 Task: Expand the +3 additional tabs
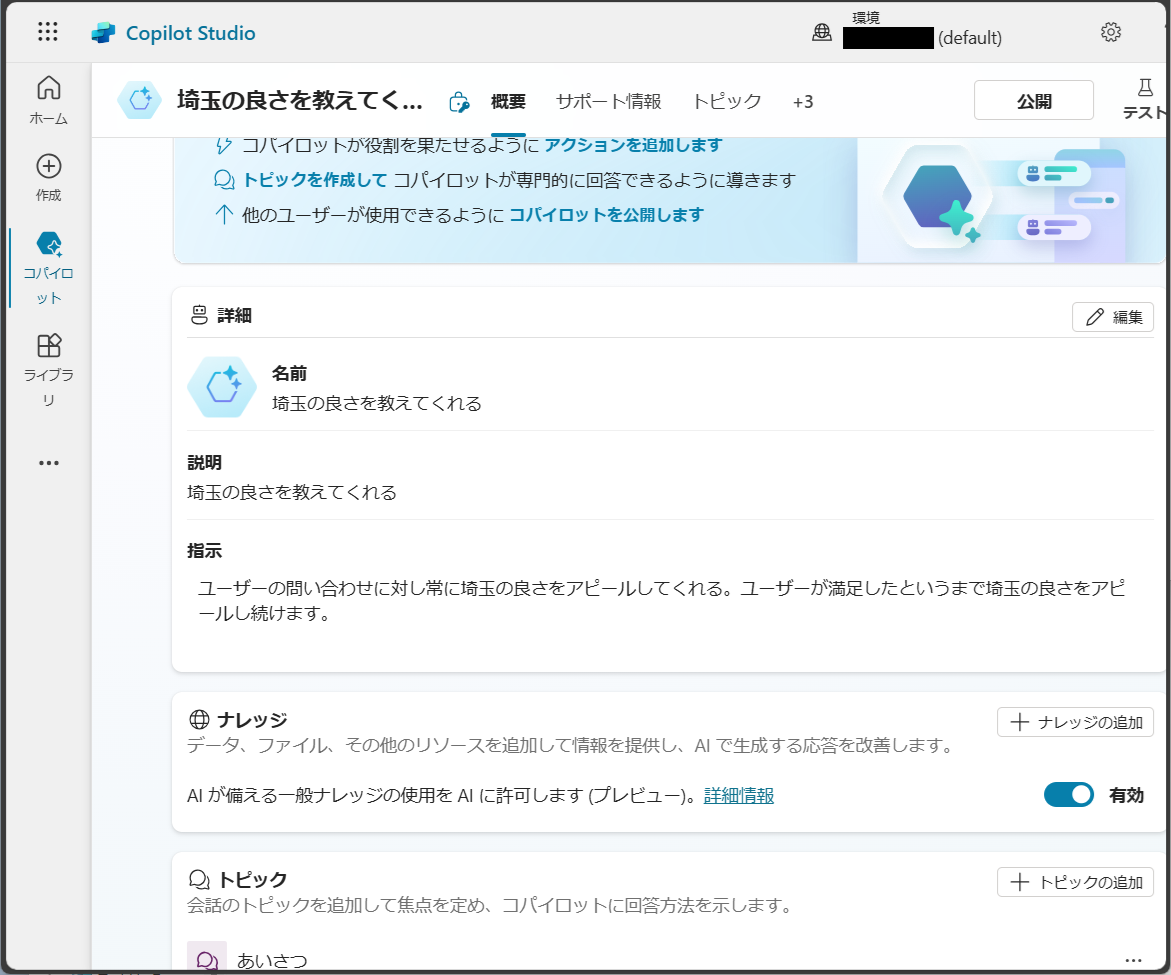click(x=803, y=102)
